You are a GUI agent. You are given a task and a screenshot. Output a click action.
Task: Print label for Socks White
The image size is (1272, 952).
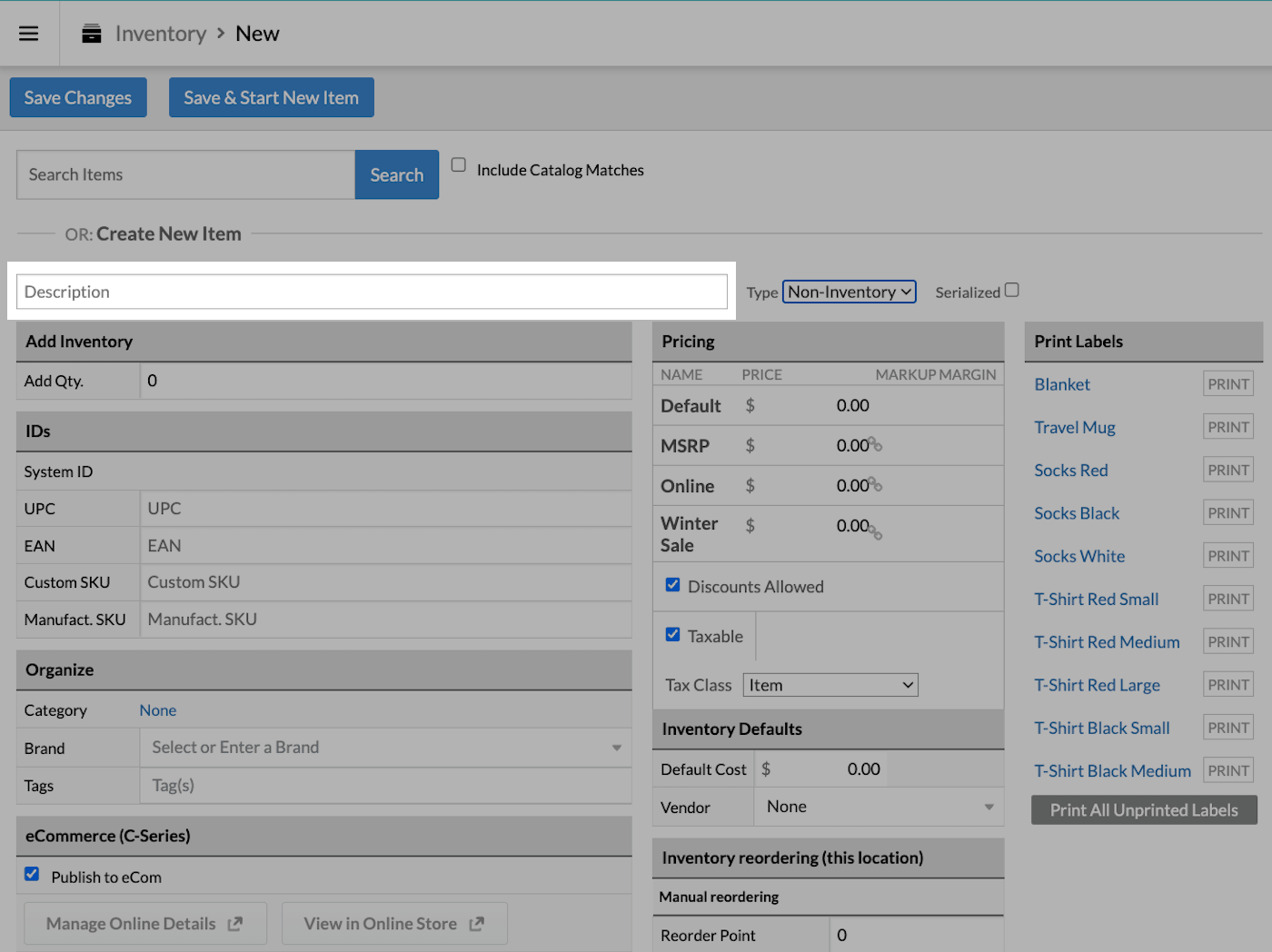click(x=1228, y=556)
